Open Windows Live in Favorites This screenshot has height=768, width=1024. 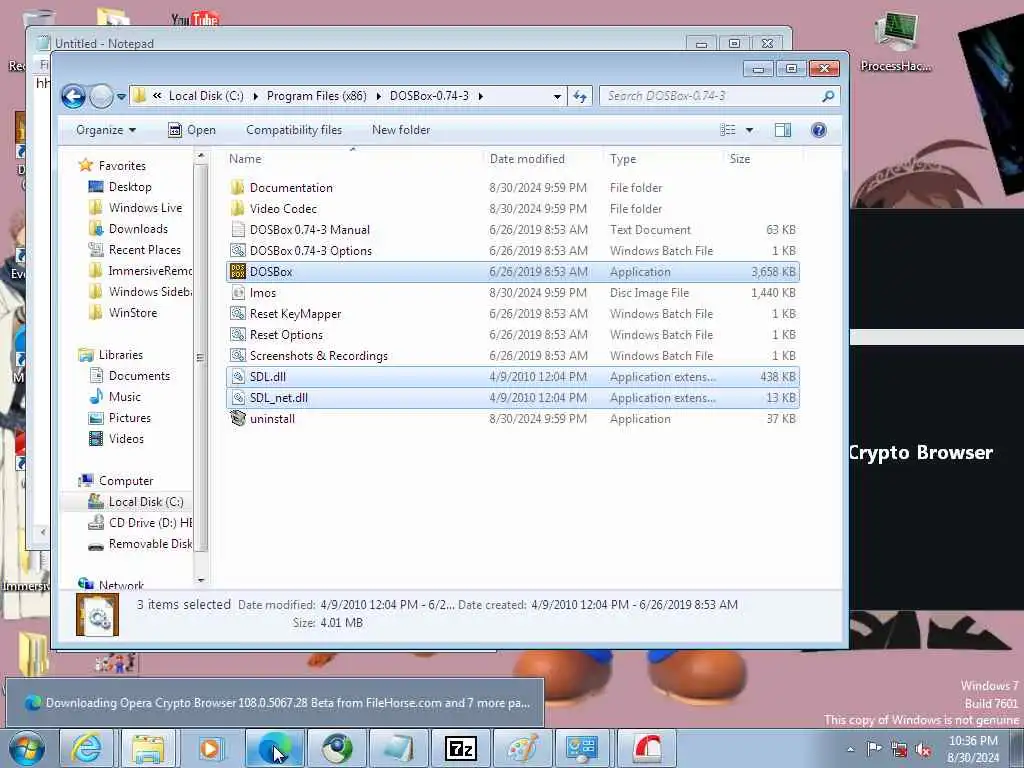145,208
